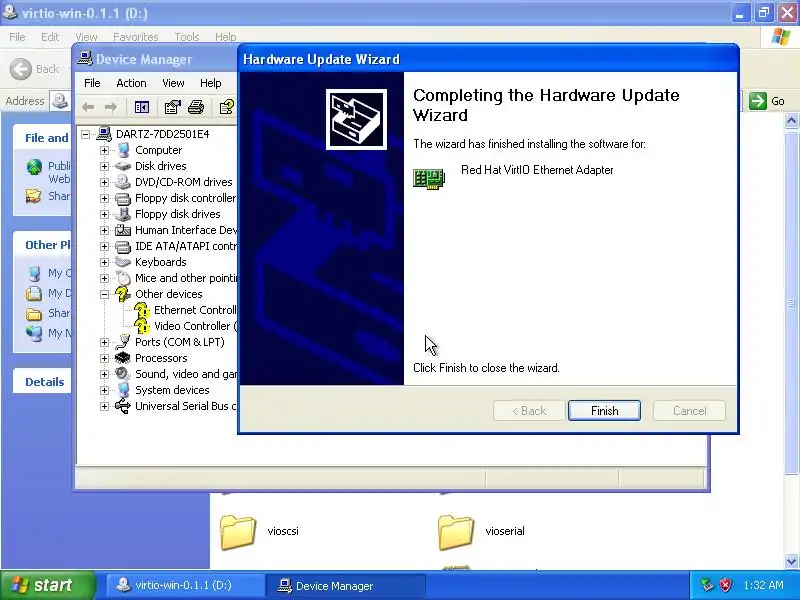Open the Action menu in Device Manager
The width and height of the screenshot is (800, 600).
(131, 83)
